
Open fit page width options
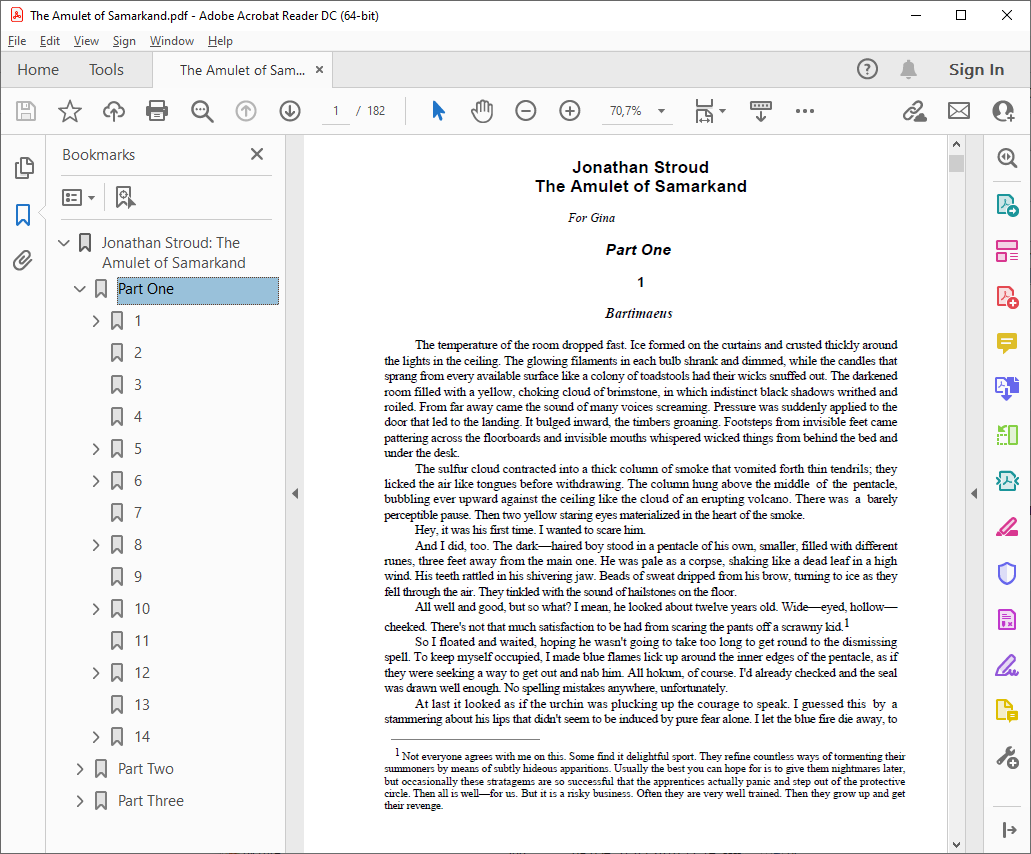click(x=709, y=111)
